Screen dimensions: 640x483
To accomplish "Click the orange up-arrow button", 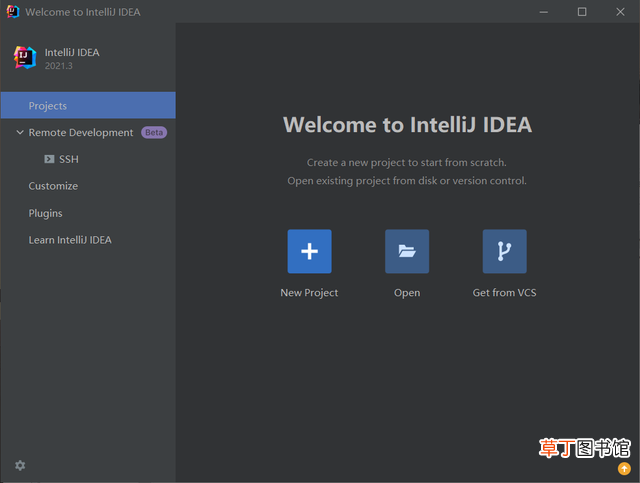I will [624, 468].
